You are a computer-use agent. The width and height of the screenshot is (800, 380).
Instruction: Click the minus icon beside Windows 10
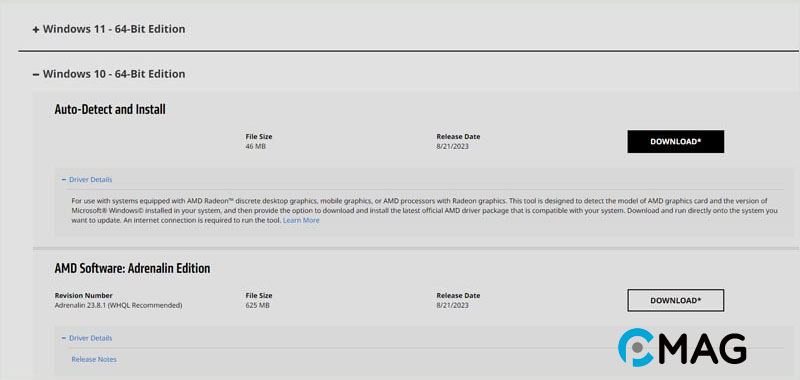[36, 74]
